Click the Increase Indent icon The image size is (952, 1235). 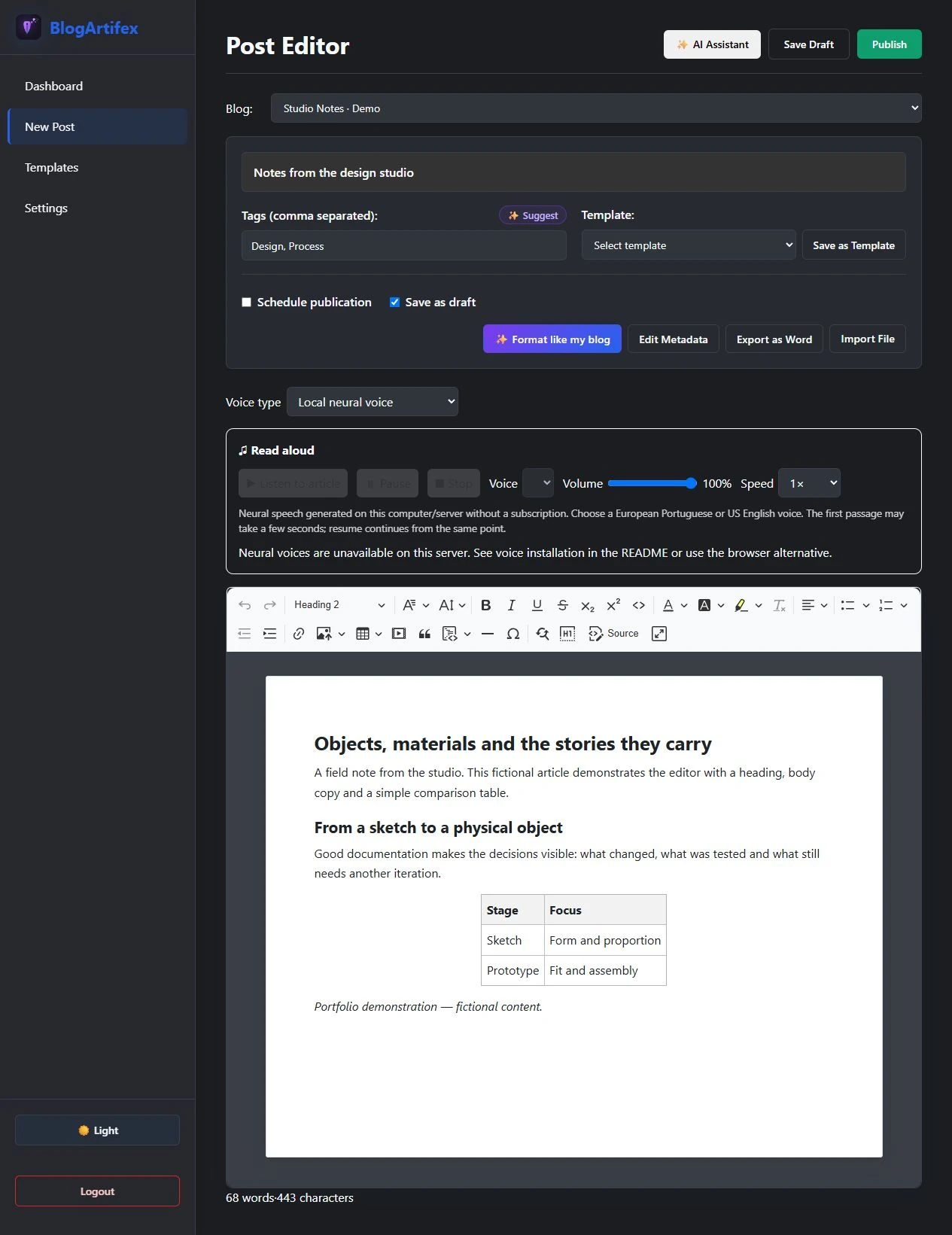269,634
